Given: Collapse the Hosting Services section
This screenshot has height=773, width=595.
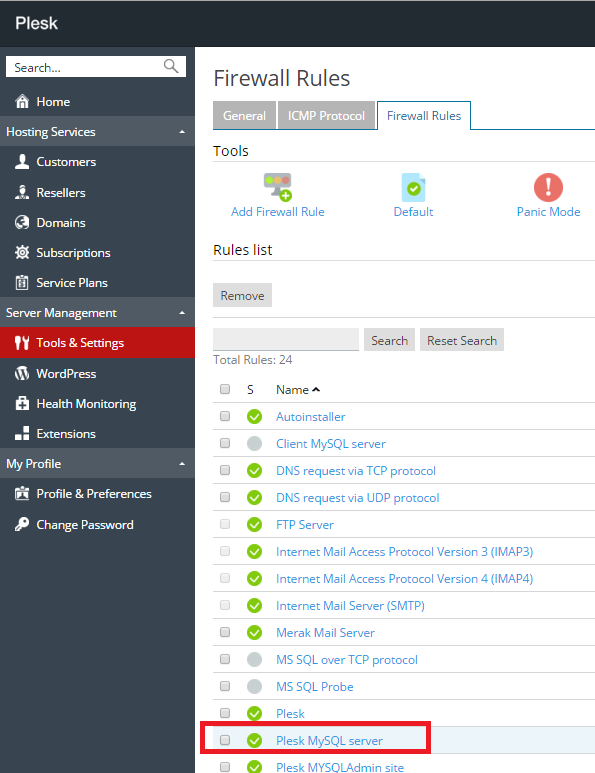Looking at the screenshot, I should tap(182, 132).
